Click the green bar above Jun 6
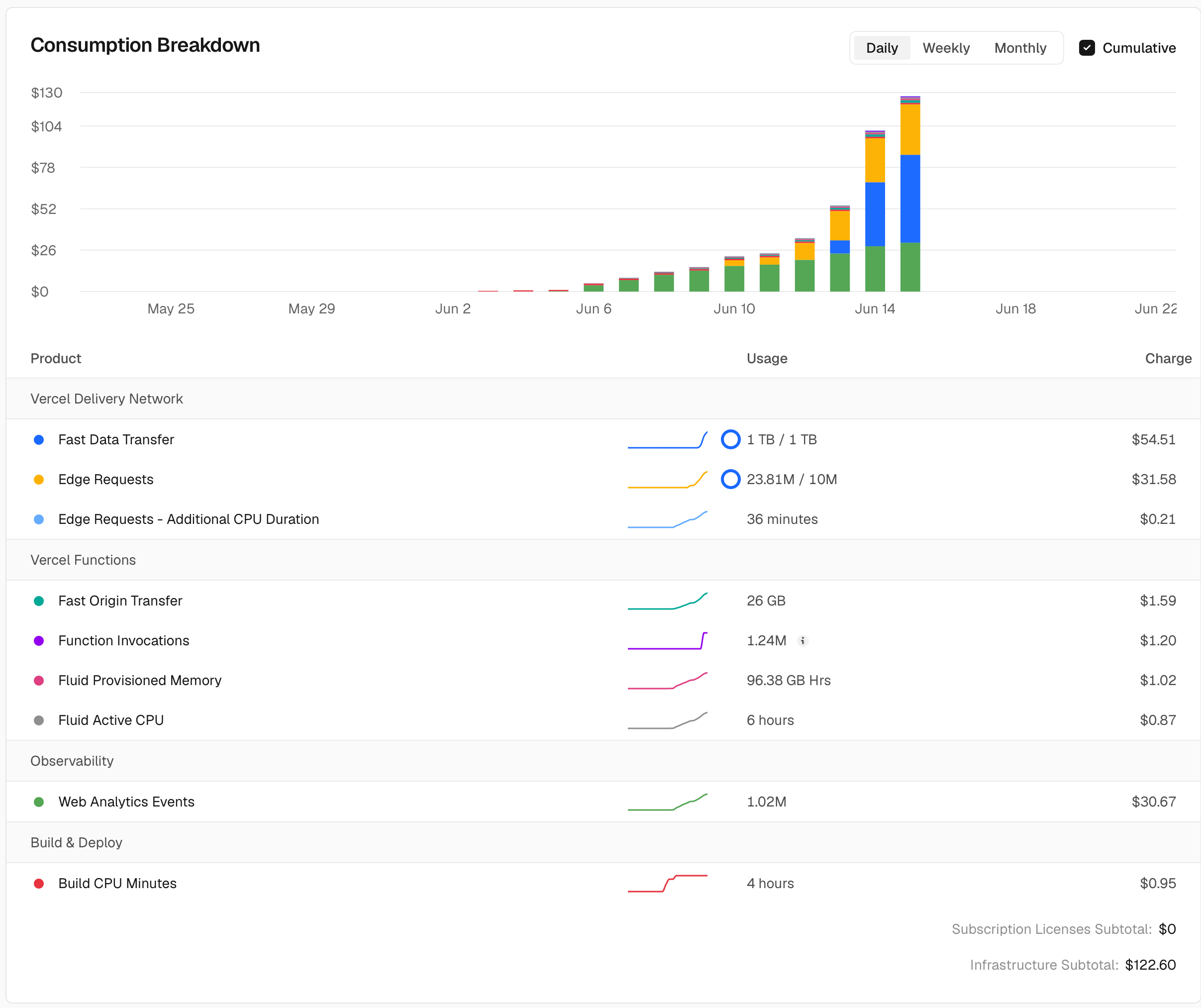This screenshot has width=1201, height=1008. pyautogui.click(x=594, y=289)
